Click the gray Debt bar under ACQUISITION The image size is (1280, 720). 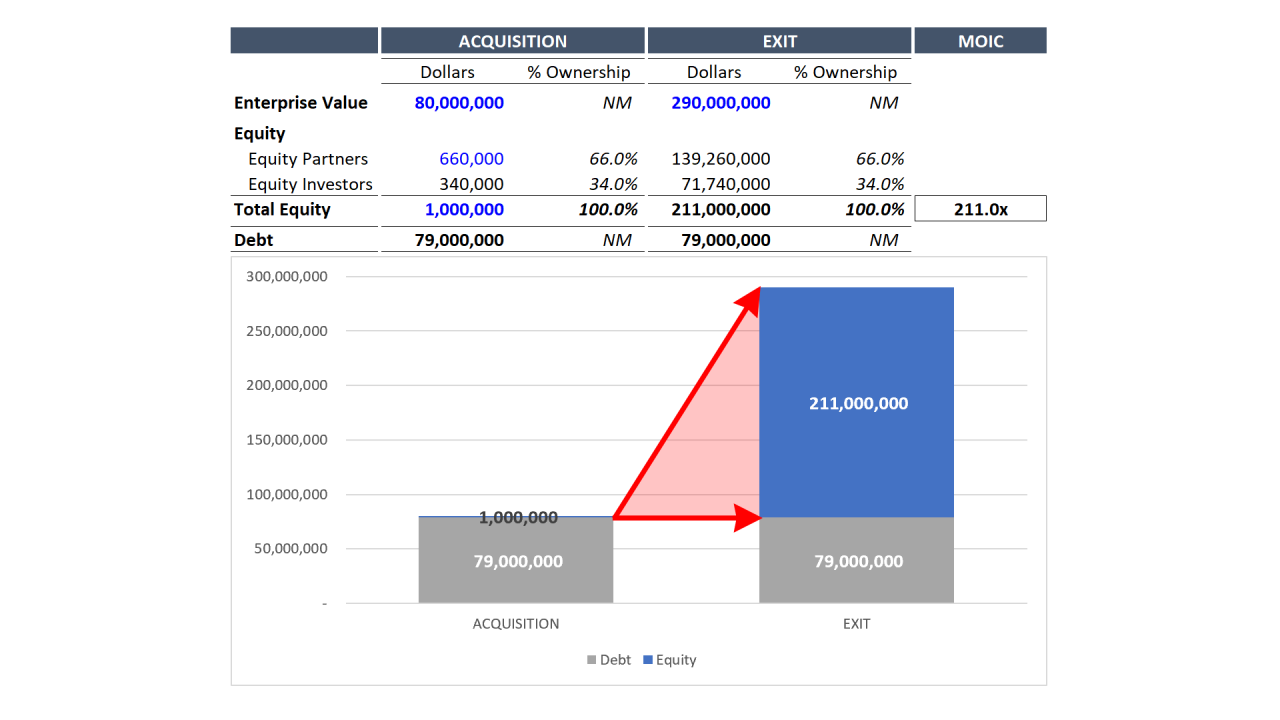(515, 561)
